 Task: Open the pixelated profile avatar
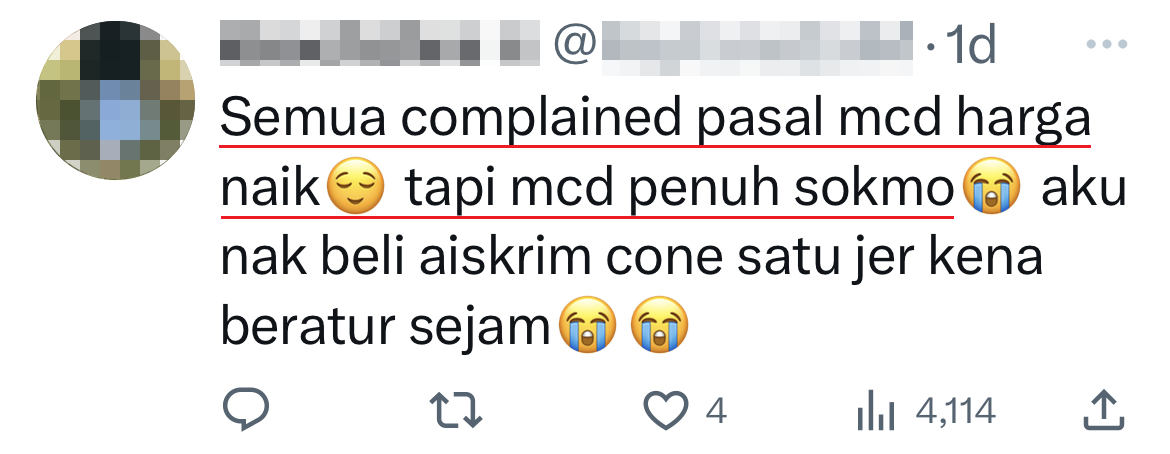(115, 99)
